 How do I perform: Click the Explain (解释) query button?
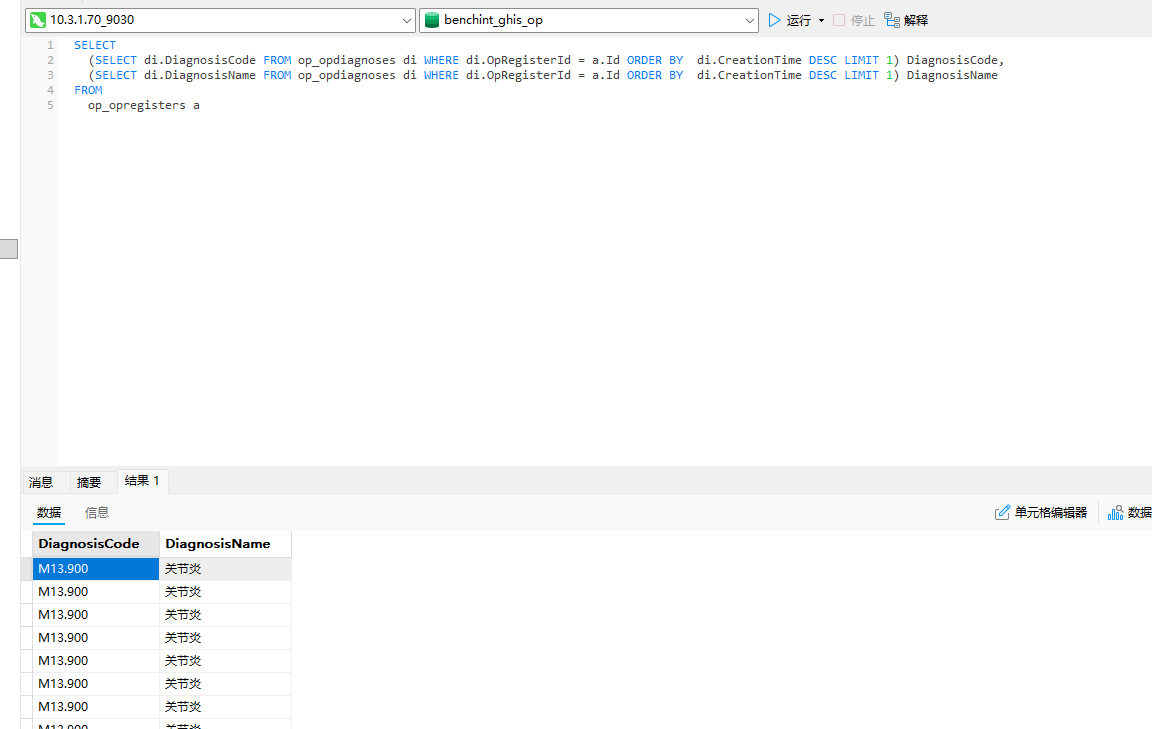906,20
